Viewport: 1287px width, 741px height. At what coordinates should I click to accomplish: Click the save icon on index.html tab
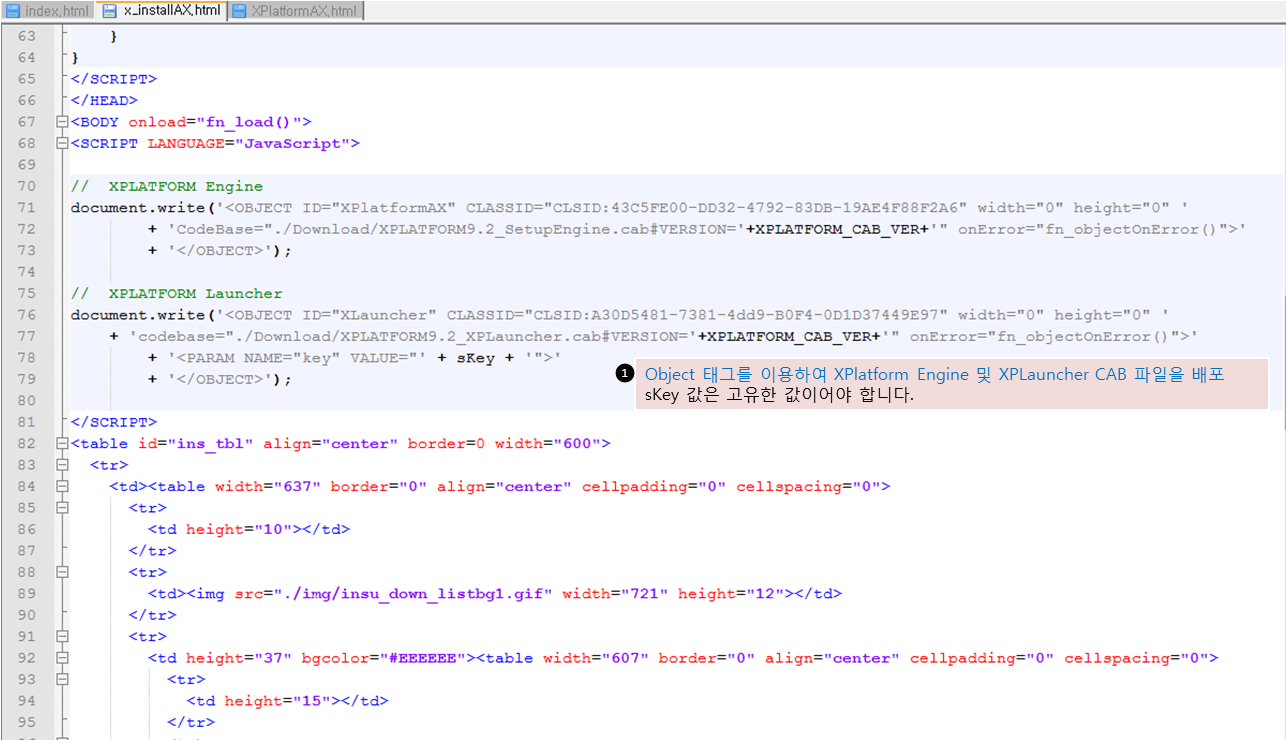click(x=13, y=12)
